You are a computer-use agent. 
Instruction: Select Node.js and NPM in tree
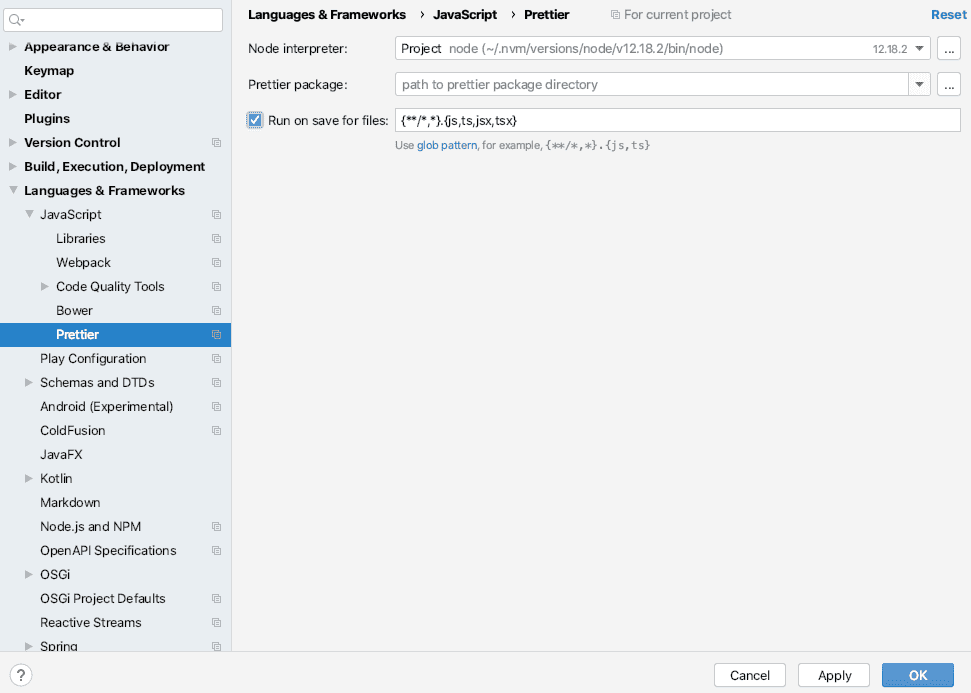pos(90,526)
